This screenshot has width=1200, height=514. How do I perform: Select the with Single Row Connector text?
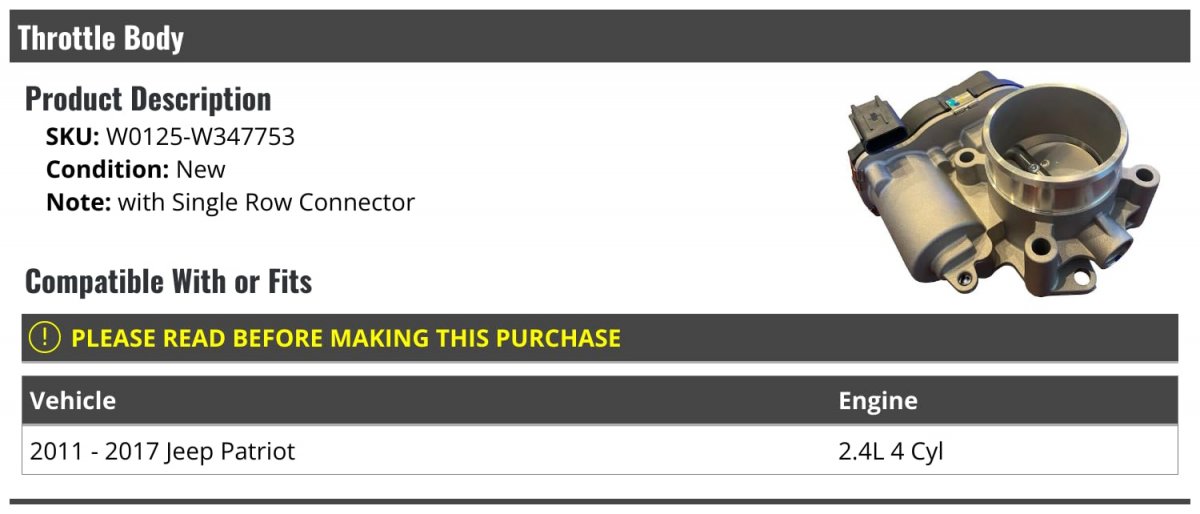[x=266, y=203]
